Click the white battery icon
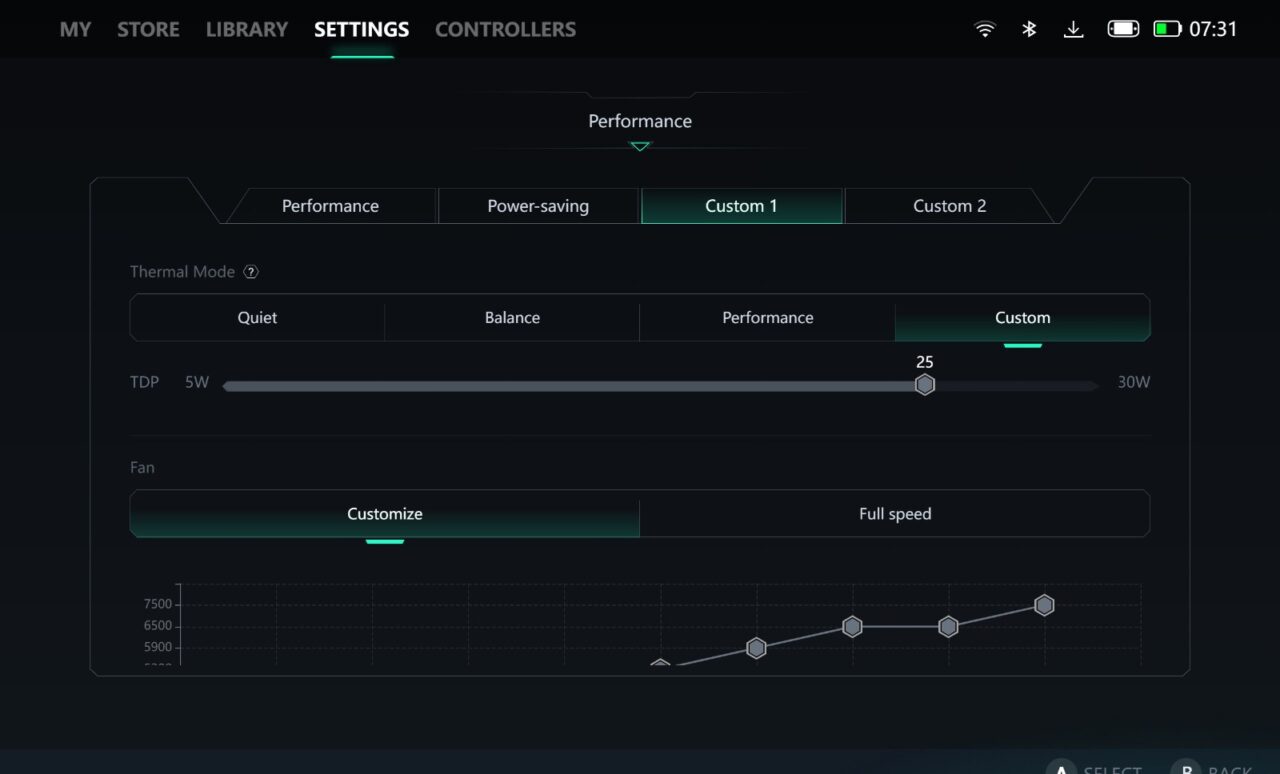Screen dimensions: 1280x774 pyautogui.click(x=1123, y=29)
